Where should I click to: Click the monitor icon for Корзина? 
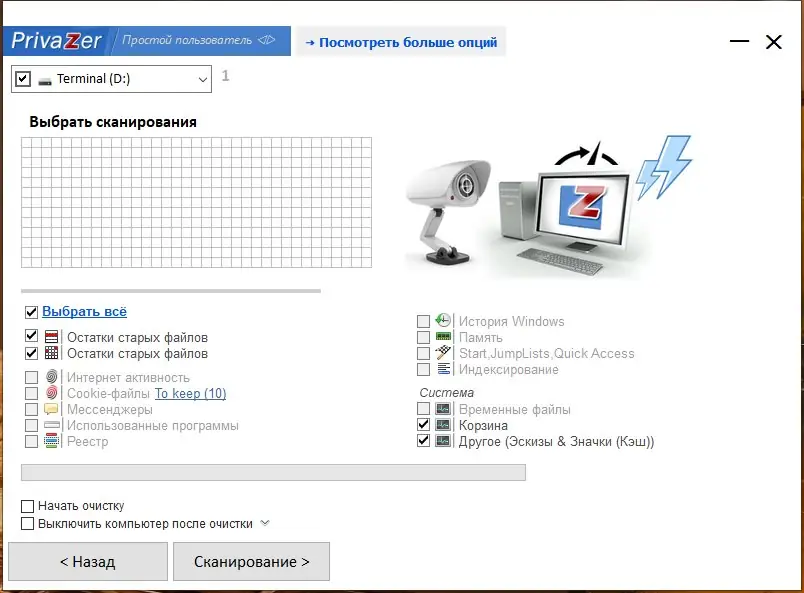coord(443,425)
